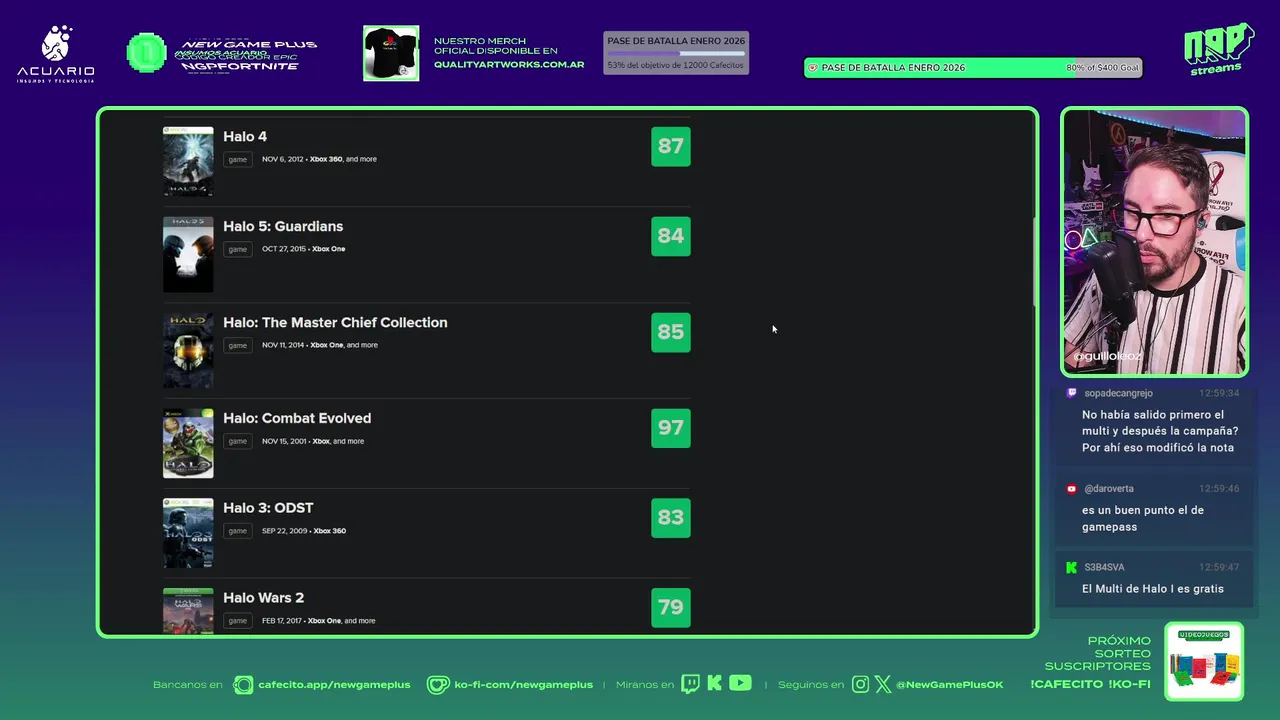Click the 'game' tag under Halo 4
The width and height of the screenshot is (1280, 720).
237,159
